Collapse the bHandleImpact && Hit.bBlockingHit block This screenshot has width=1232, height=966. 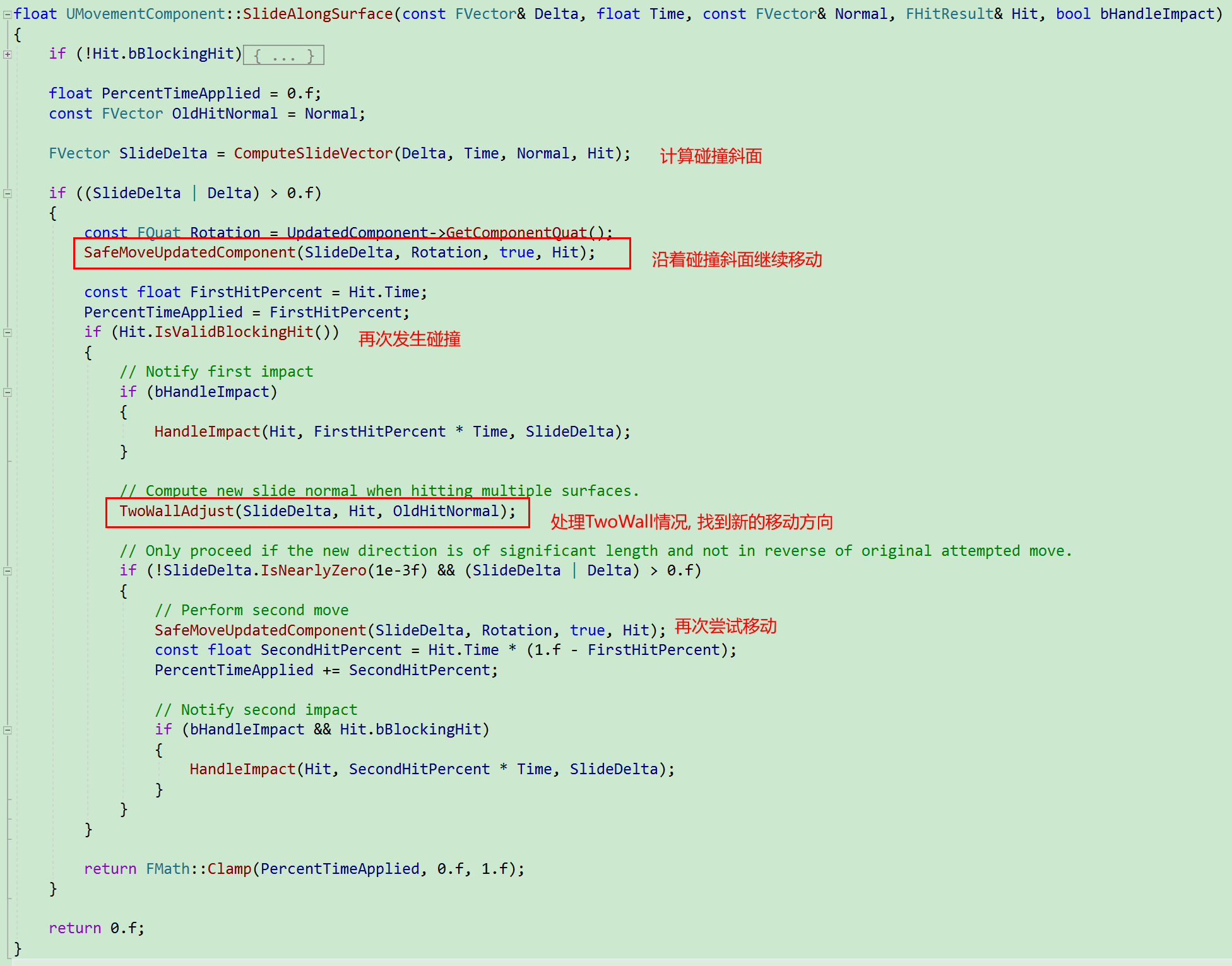pyautogui.click(x=7, y=730)
